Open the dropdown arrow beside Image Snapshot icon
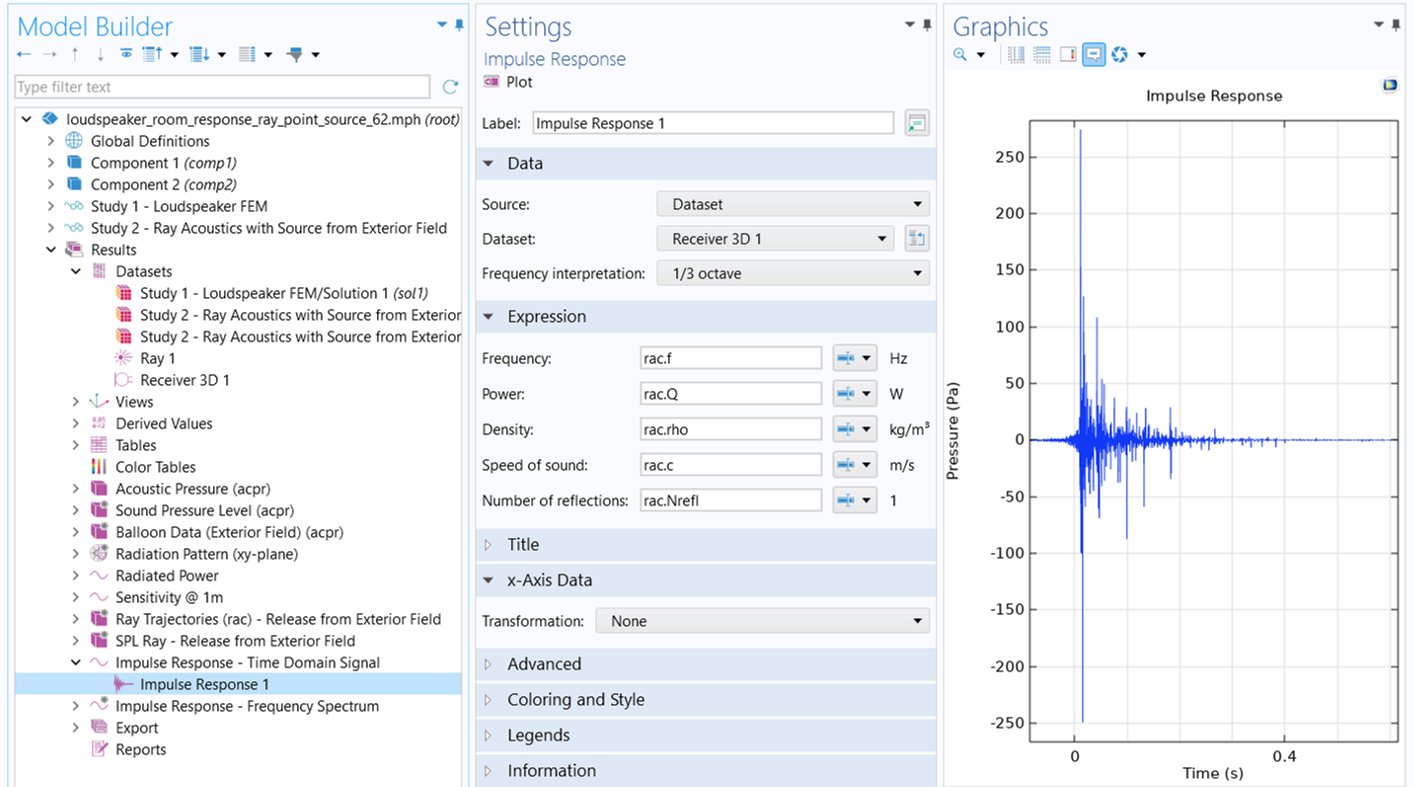 (1141, 55)
